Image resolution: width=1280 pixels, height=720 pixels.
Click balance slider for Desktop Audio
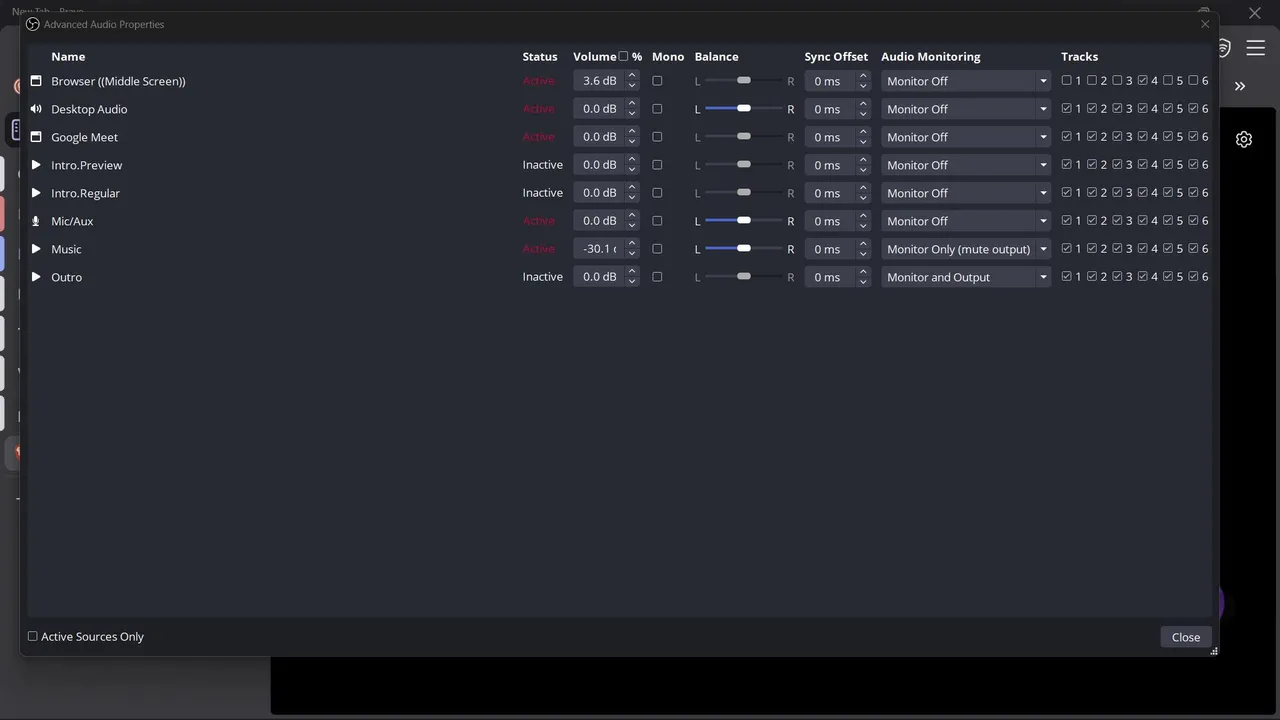pos(743,109)
